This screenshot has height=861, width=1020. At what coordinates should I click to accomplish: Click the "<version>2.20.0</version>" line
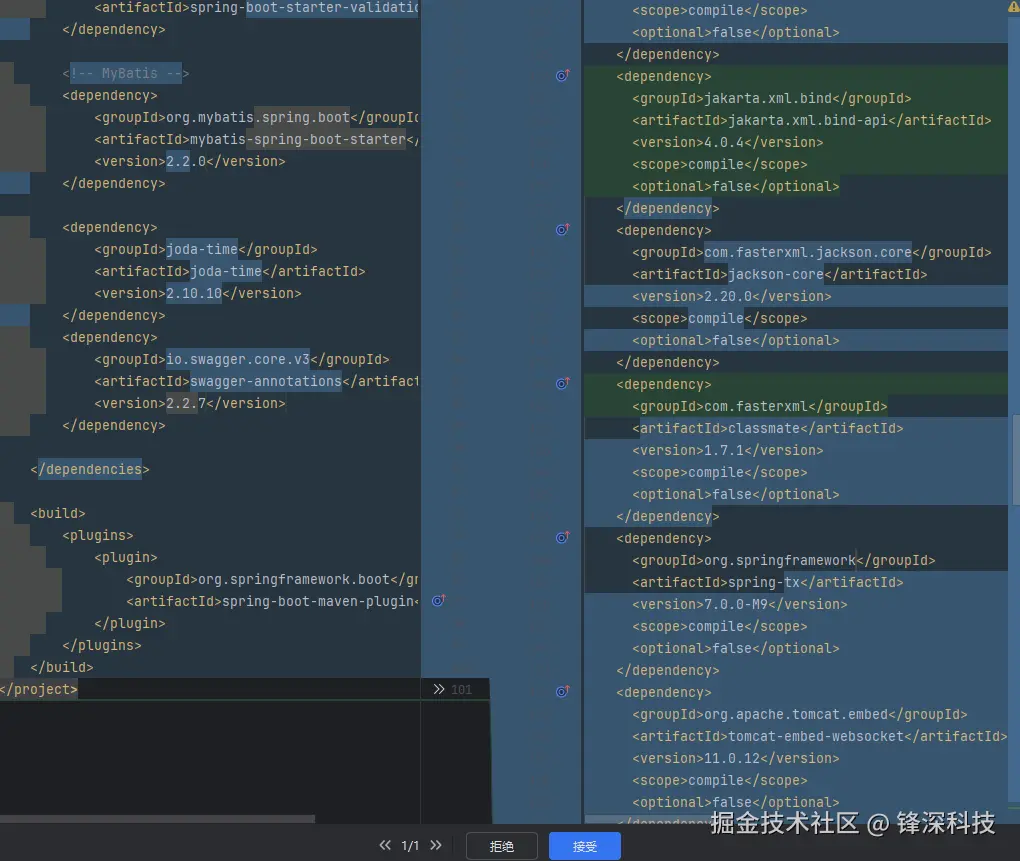click(732, 297)
